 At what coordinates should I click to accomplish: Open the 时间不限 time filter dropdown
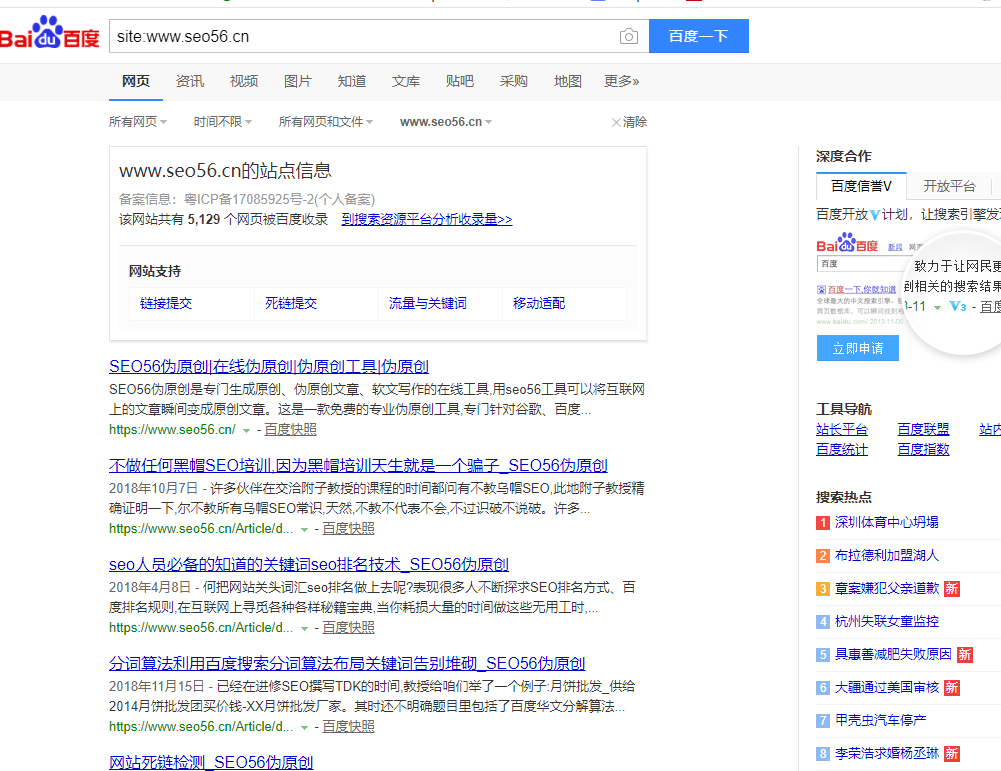coord(223,122)
